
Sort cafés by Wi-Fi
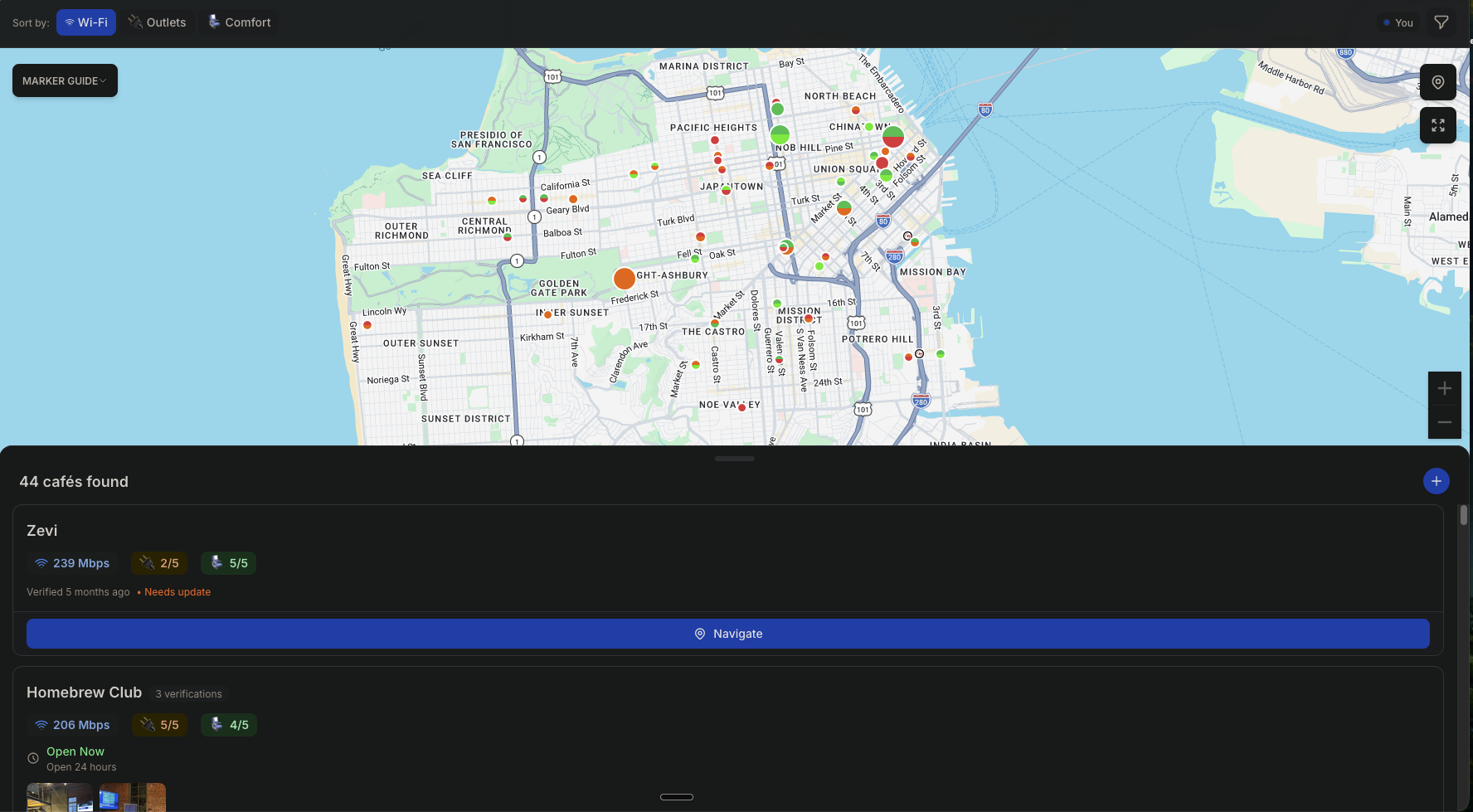click(x=86, y=22)
